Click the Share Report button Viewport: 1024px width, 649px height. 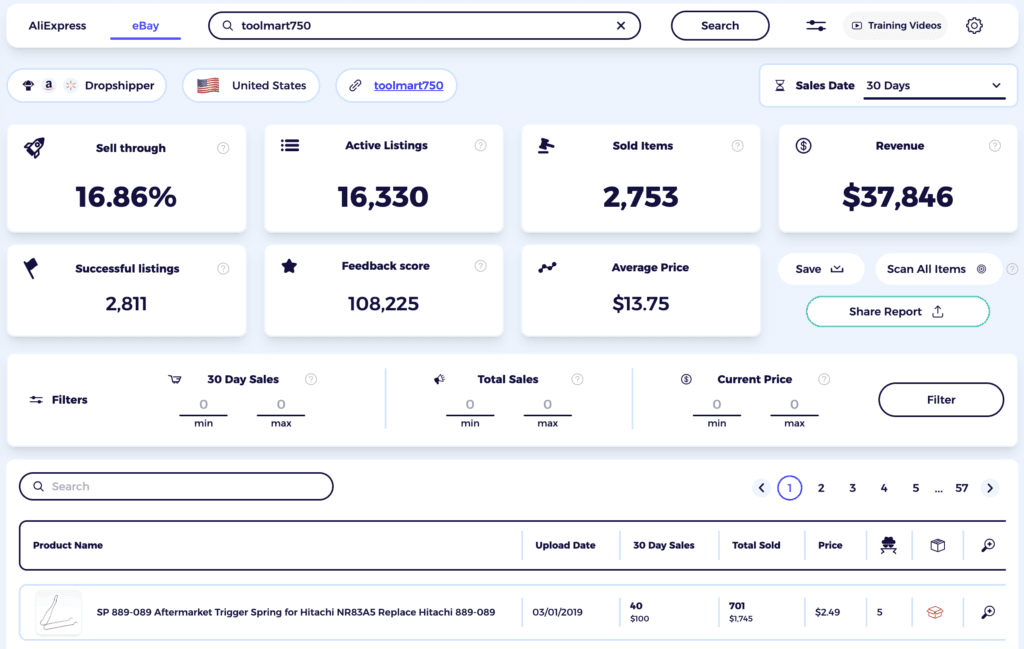tap(897, 311)
